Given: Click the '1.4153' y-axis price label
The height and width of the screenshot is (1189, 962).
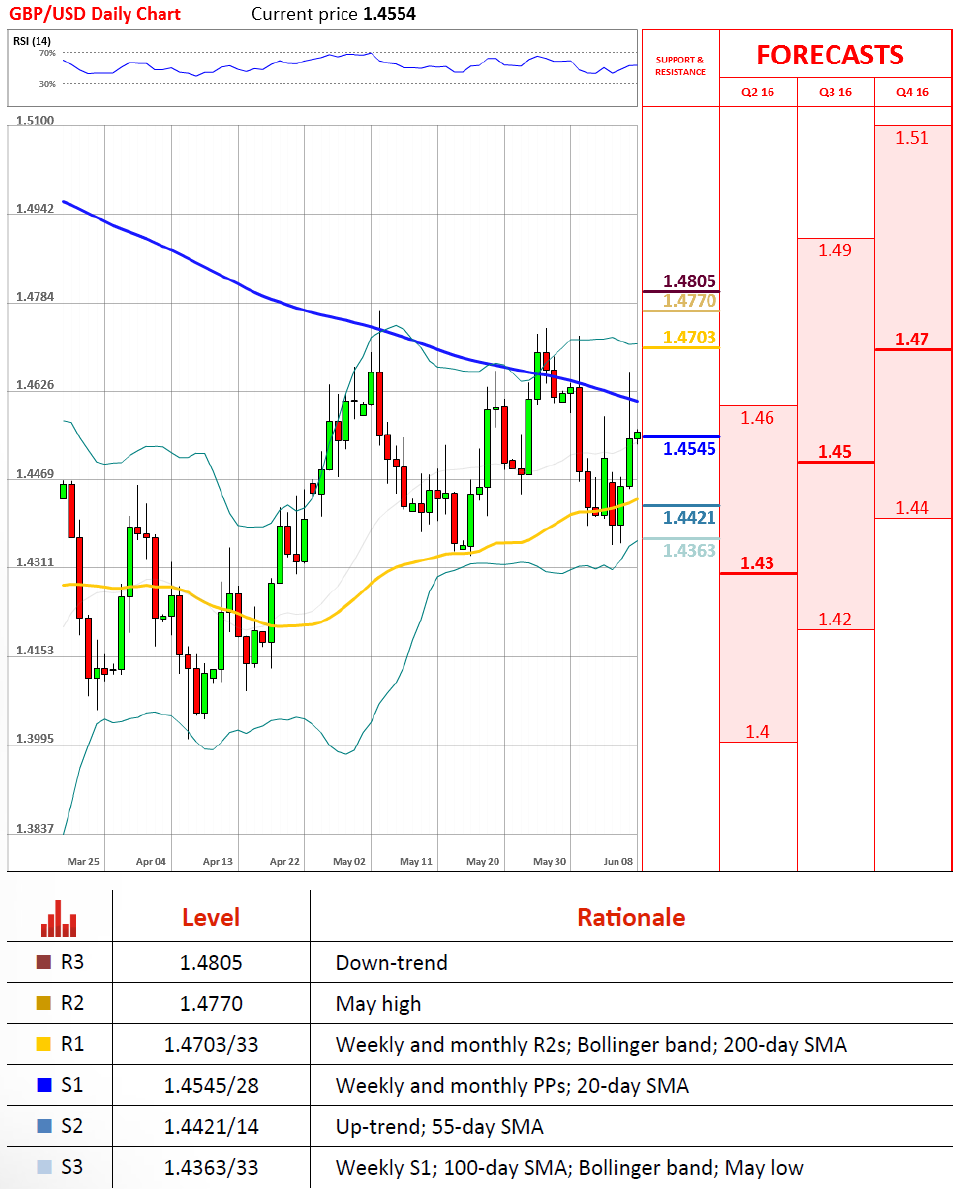Looking at the screenshot, I should (35, 651).
